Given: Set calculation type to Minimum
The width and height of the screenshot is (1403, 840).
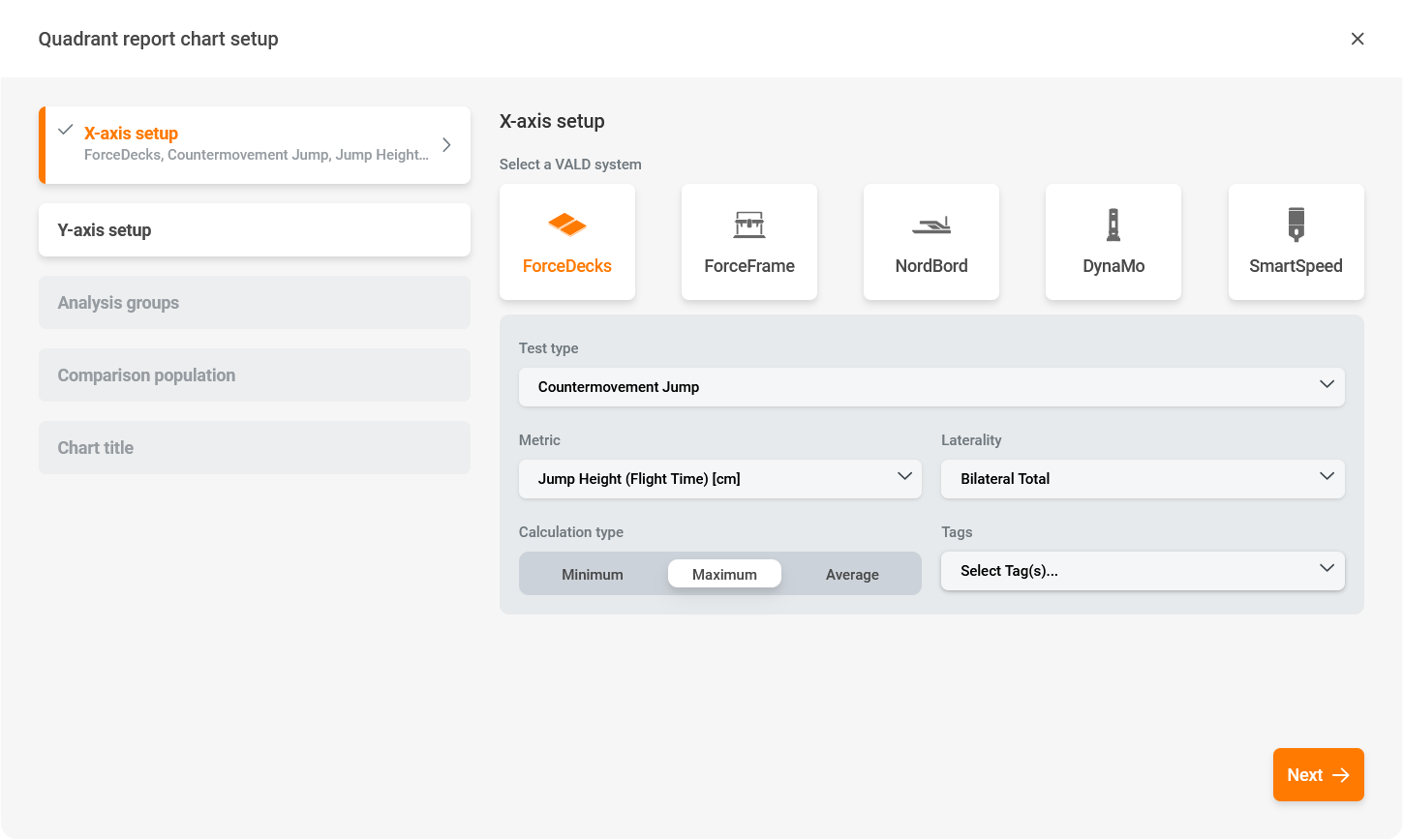Looking at the screenshot, I should coord(593,574).
